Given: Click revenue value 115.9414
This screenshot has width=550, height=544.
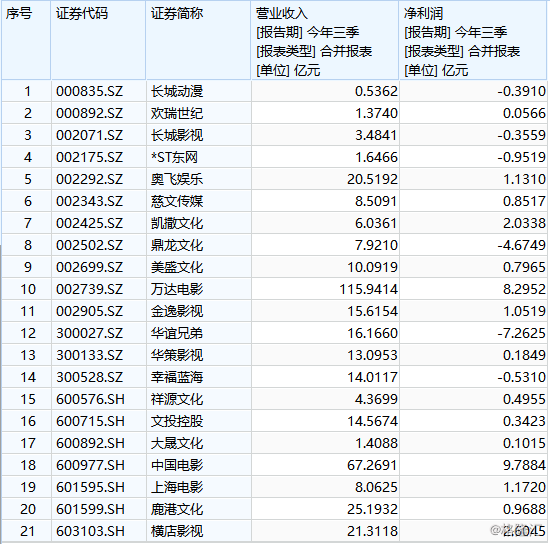Looking at the screenshot, I should point(325,289).
